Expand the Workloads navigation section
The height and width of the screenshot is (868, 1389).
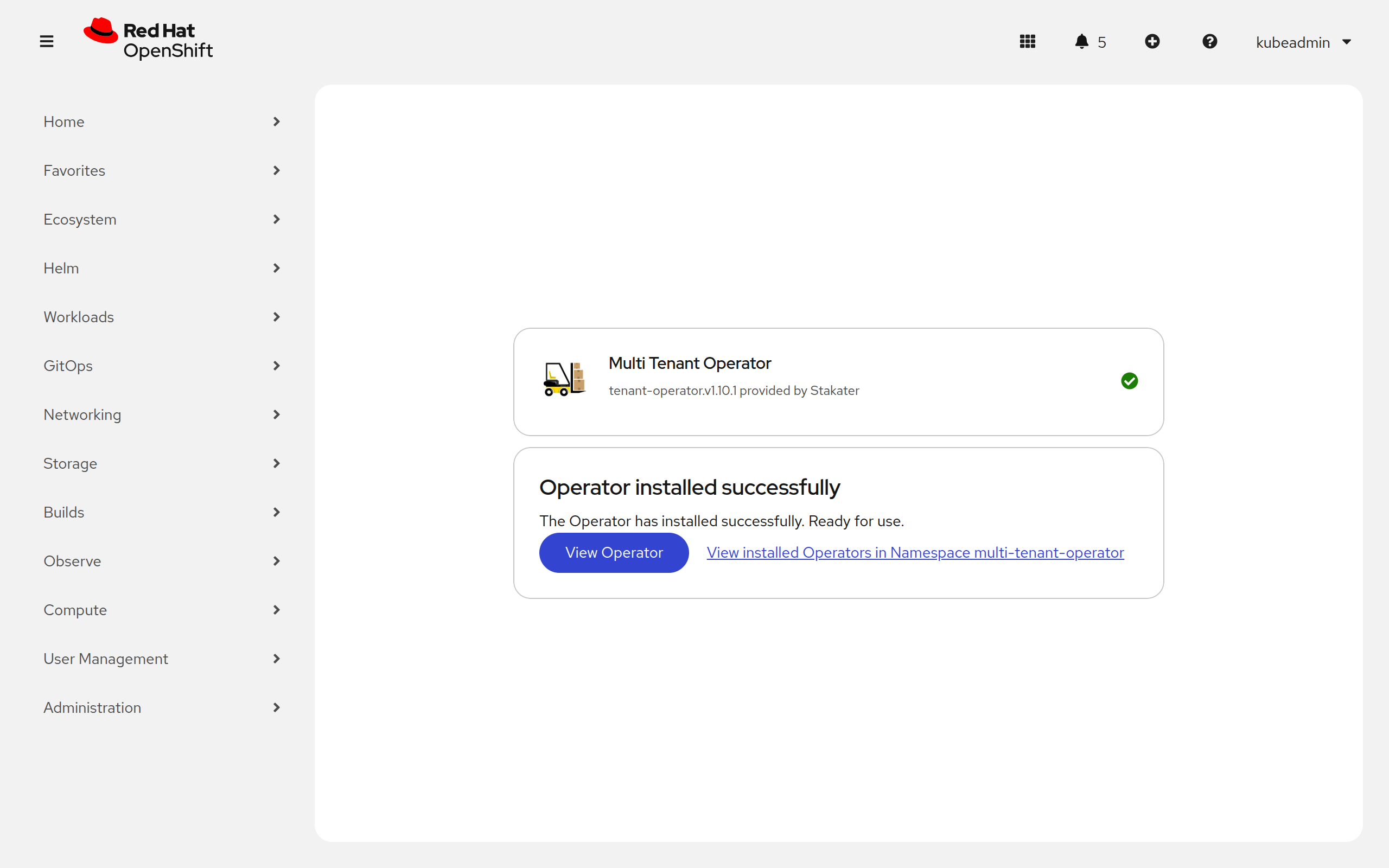(x=162, y=317)
